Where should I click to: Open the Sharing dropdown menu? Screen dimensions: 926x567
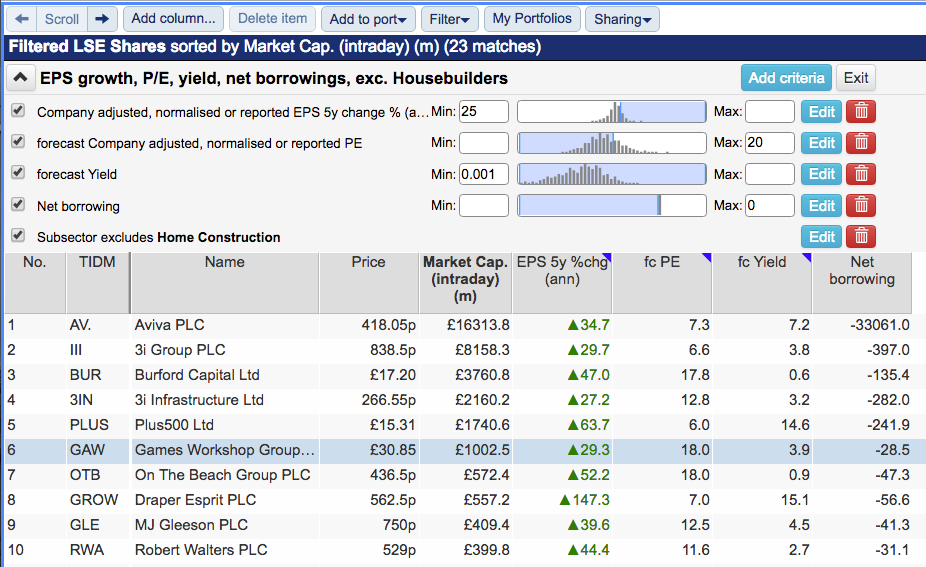pyautogui.click(x=622, y=19)
